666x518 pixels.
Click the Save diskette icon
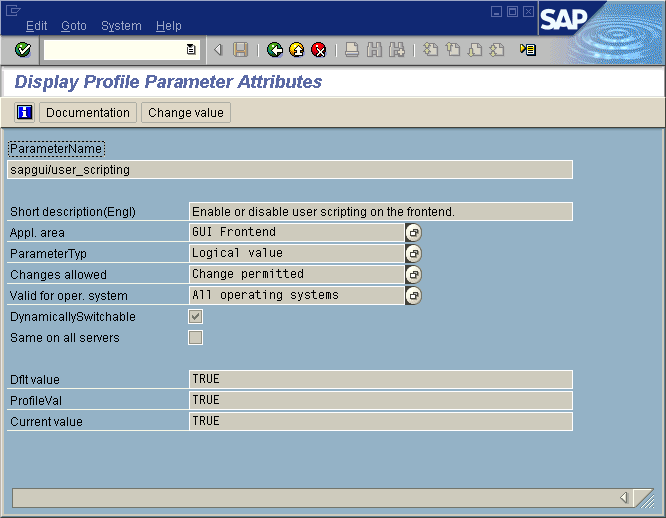(x=240, y=50)
